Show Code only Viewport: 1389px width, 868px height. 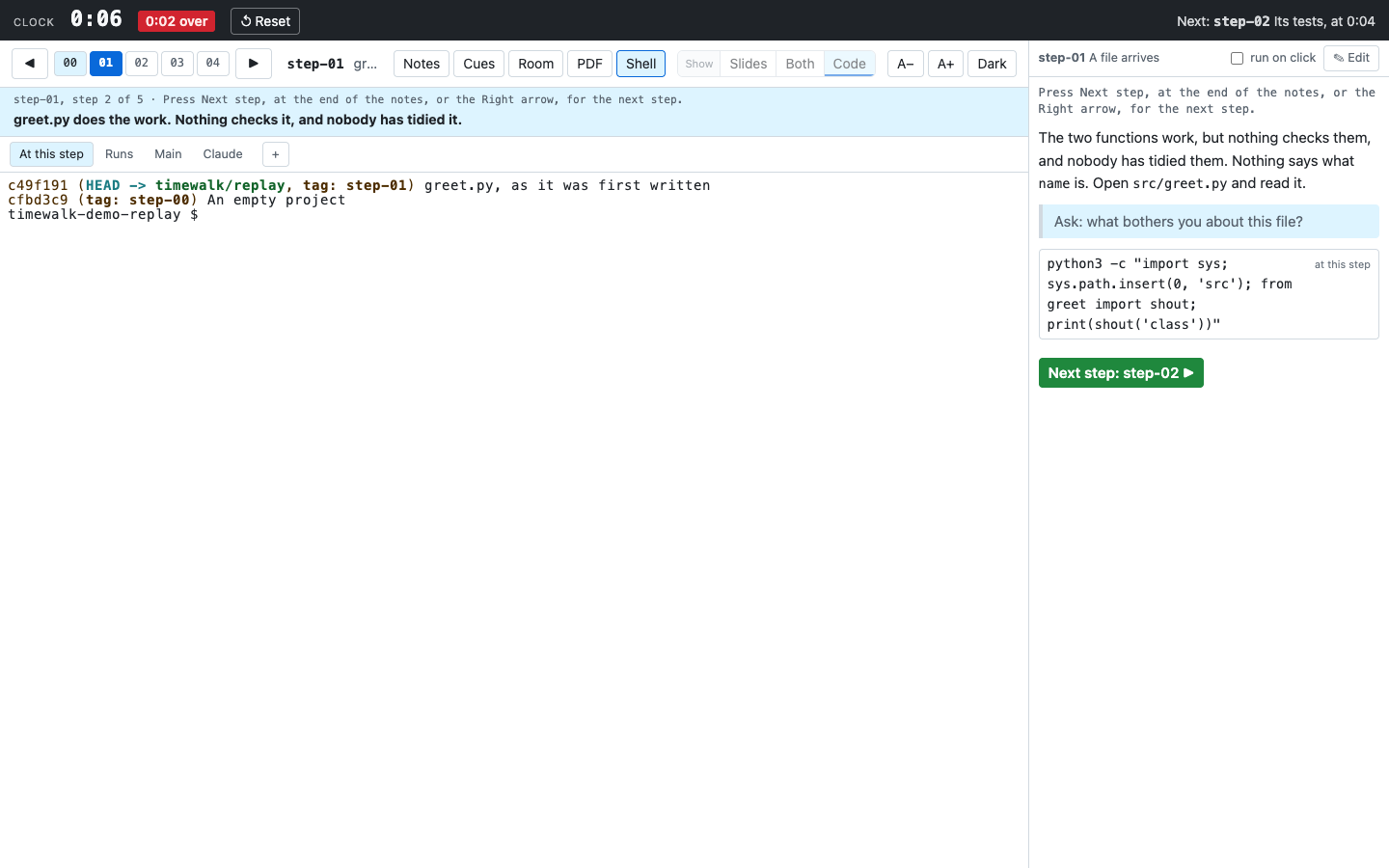coord(850,64)
